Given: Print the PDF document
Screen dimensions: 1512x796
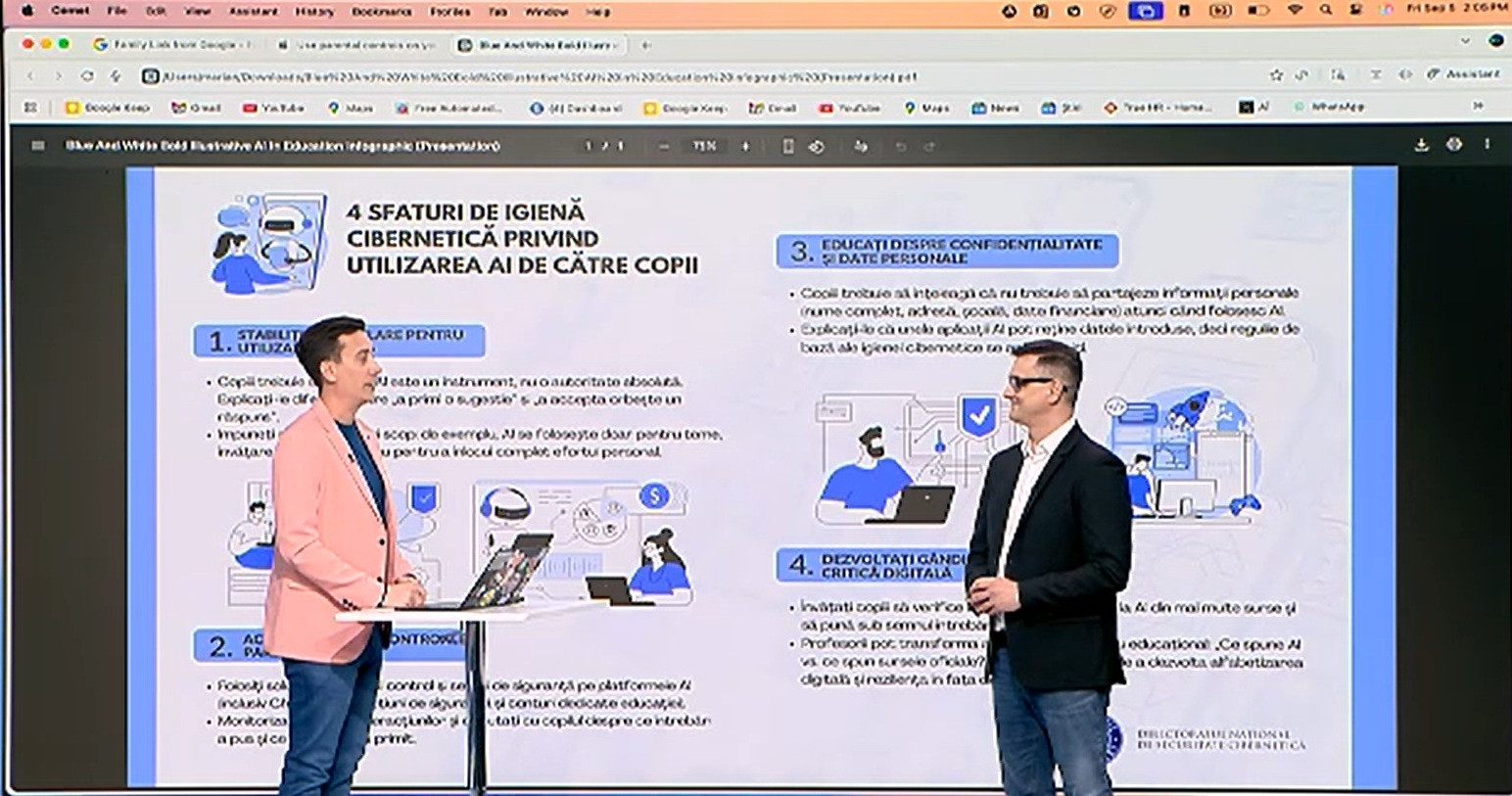Looking at the screenshot, I should click(1454, 145).
